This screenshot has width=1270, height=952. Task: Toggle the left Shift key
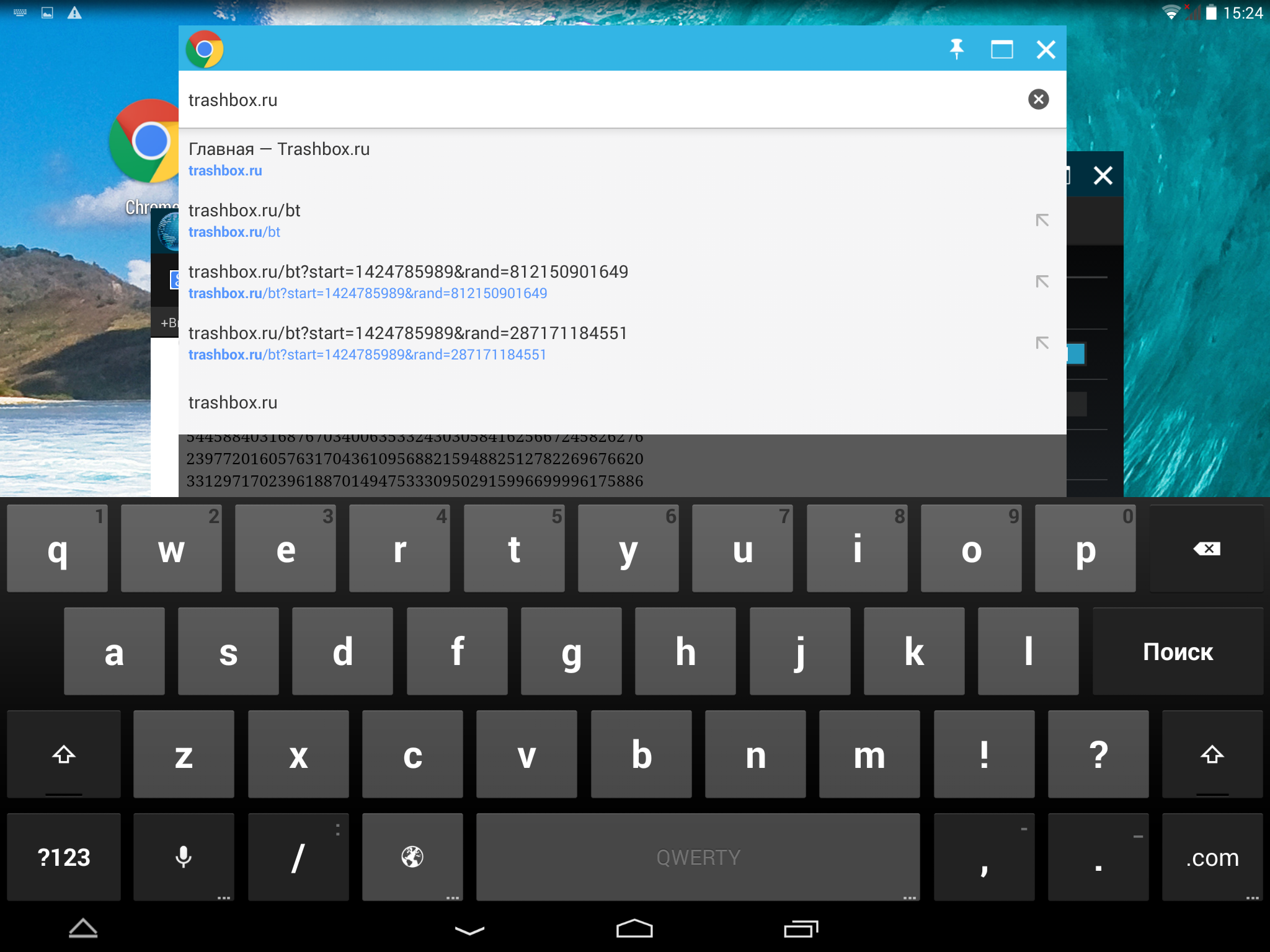[64, 754]
